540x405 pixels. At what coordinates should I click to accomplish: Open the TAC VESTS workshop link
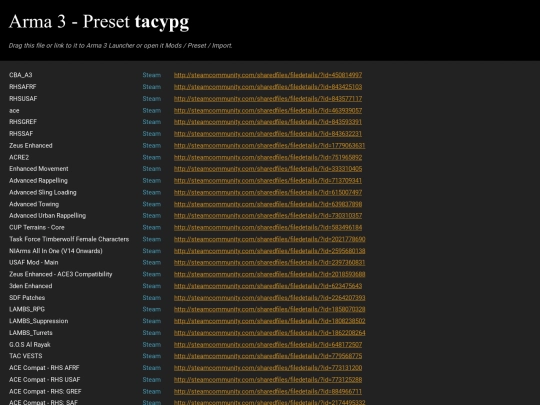268,356
